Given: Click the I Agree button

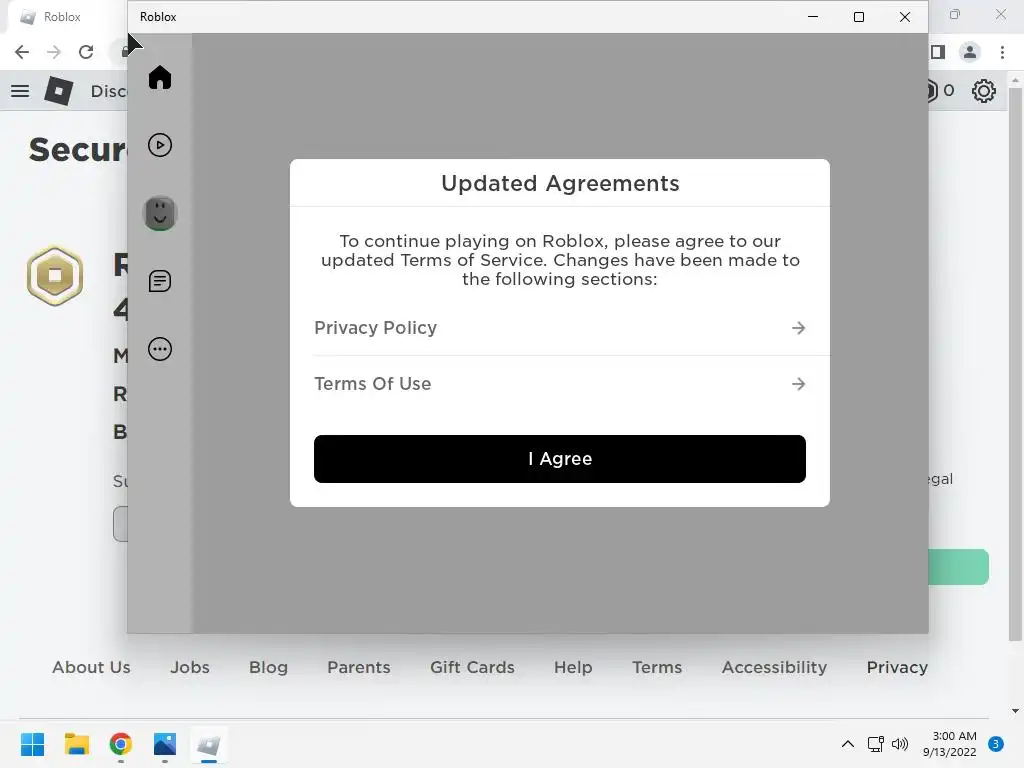Looking at the screenshot, I should coord(560,459).
